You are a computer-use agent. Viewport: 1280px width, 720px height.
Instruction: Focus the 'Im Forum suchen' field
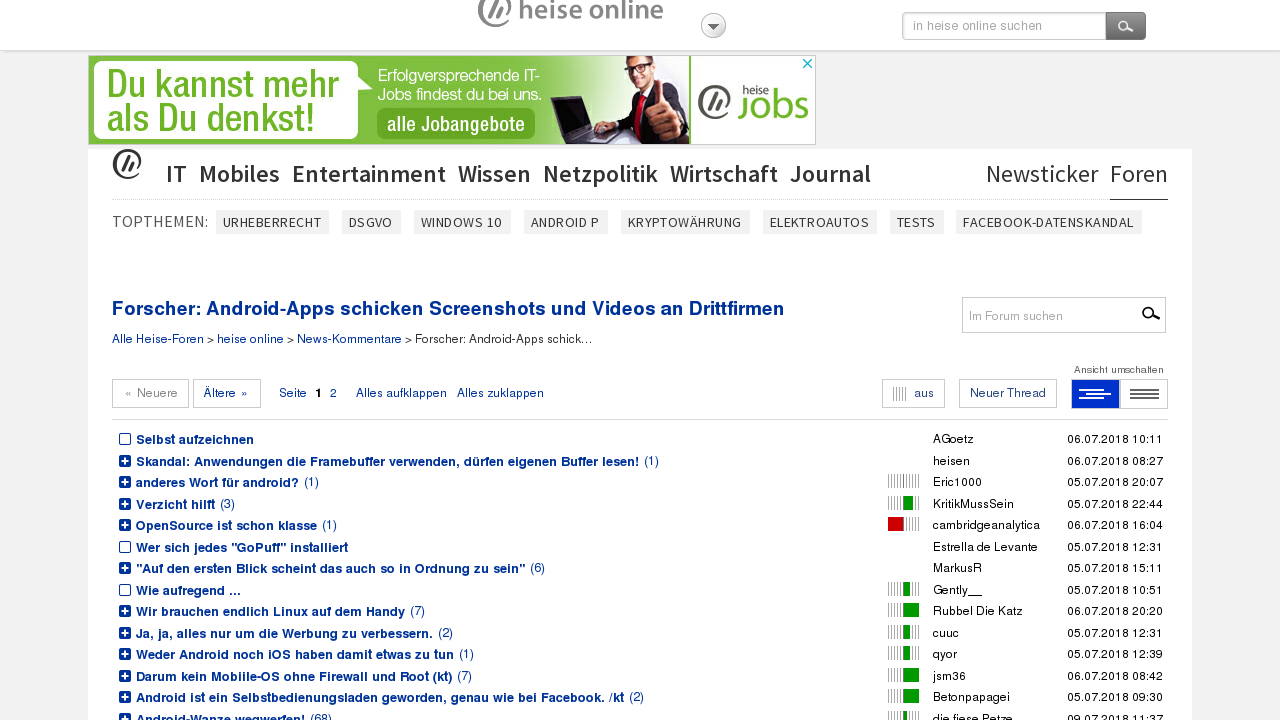[1050, 315]
